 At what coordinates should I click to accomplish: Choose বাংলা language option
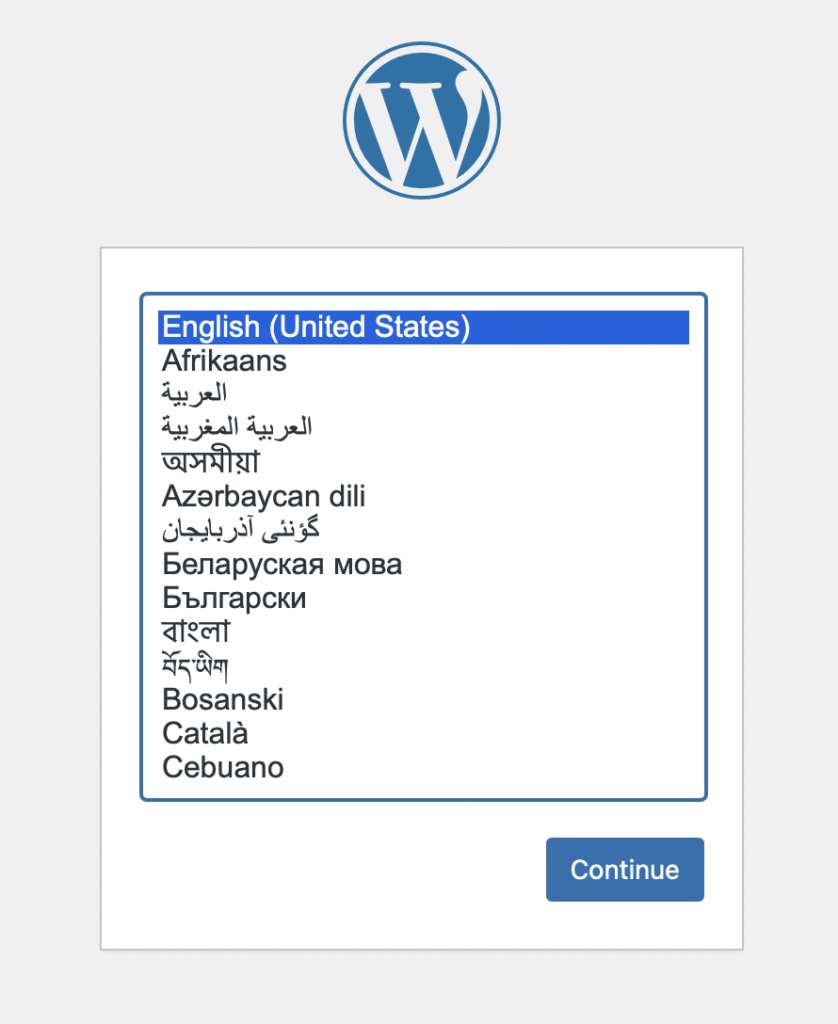(x=423, y=632)
